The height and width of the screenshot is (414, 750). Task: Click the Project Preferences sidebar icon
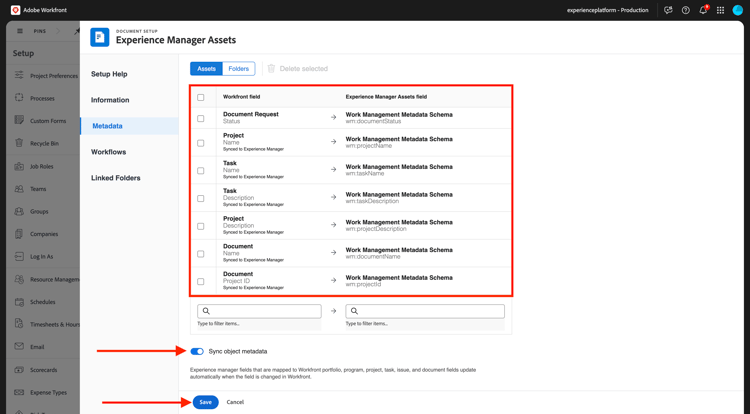click(x=19, y=75)
